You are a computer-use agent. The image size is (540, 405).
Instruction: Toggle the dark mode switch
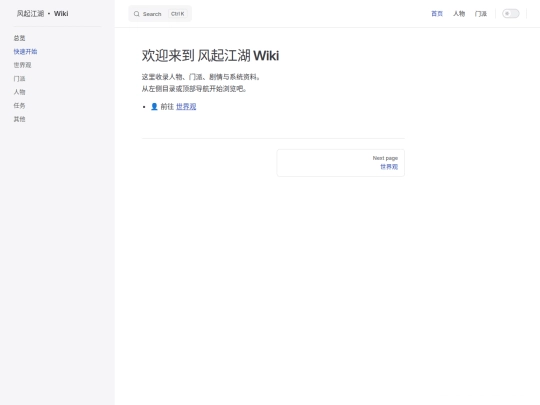(510, 13)
